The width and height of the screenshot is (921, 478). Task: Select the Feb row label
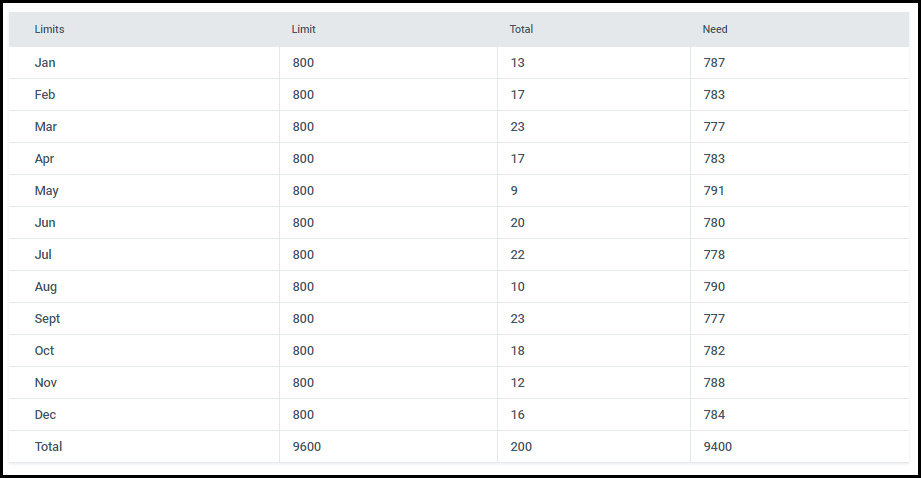click(x=45, y=95)
